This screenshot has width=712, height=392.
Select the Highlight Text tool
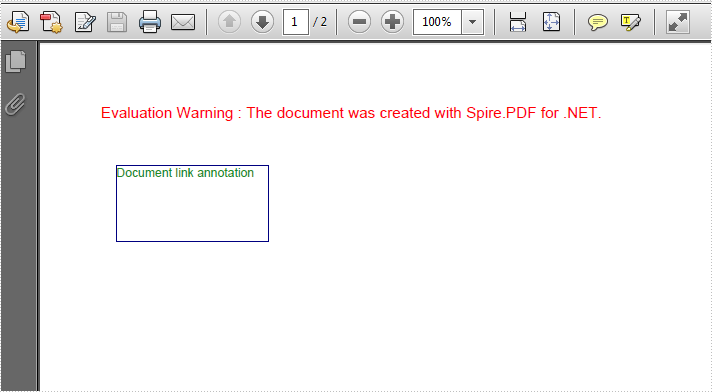[x=631, y=22]
